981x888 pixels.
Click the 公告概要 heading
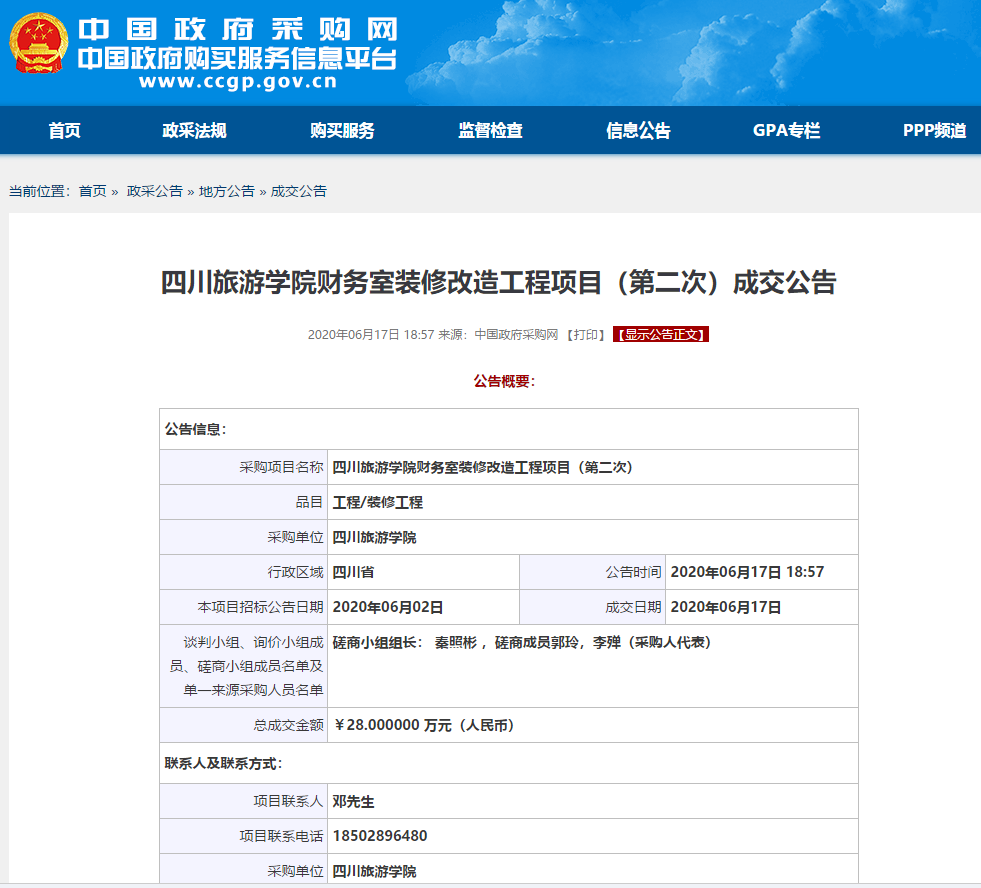coord(504,381)
